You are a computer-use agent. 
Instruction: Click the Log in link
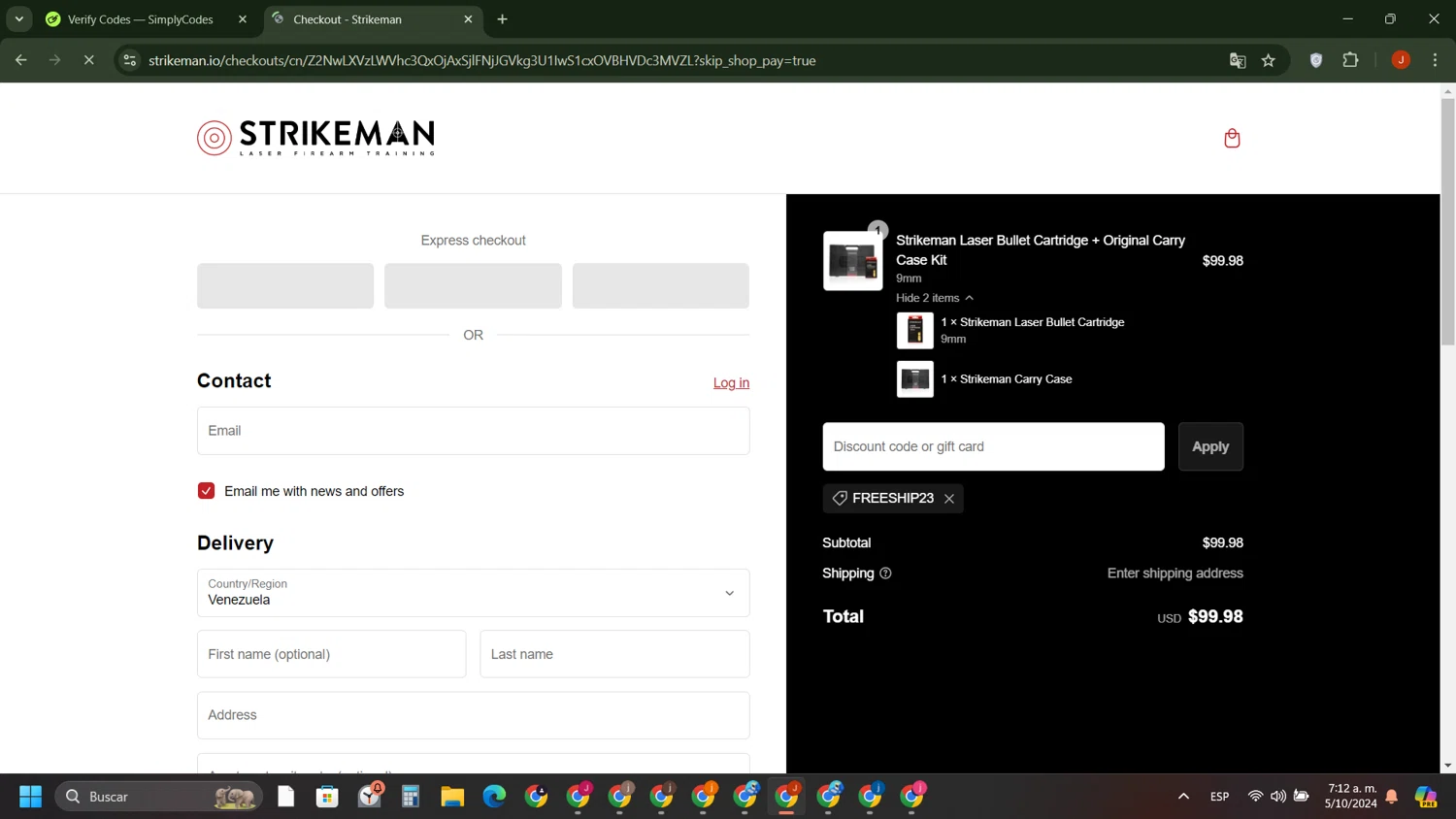click(731, 383)
